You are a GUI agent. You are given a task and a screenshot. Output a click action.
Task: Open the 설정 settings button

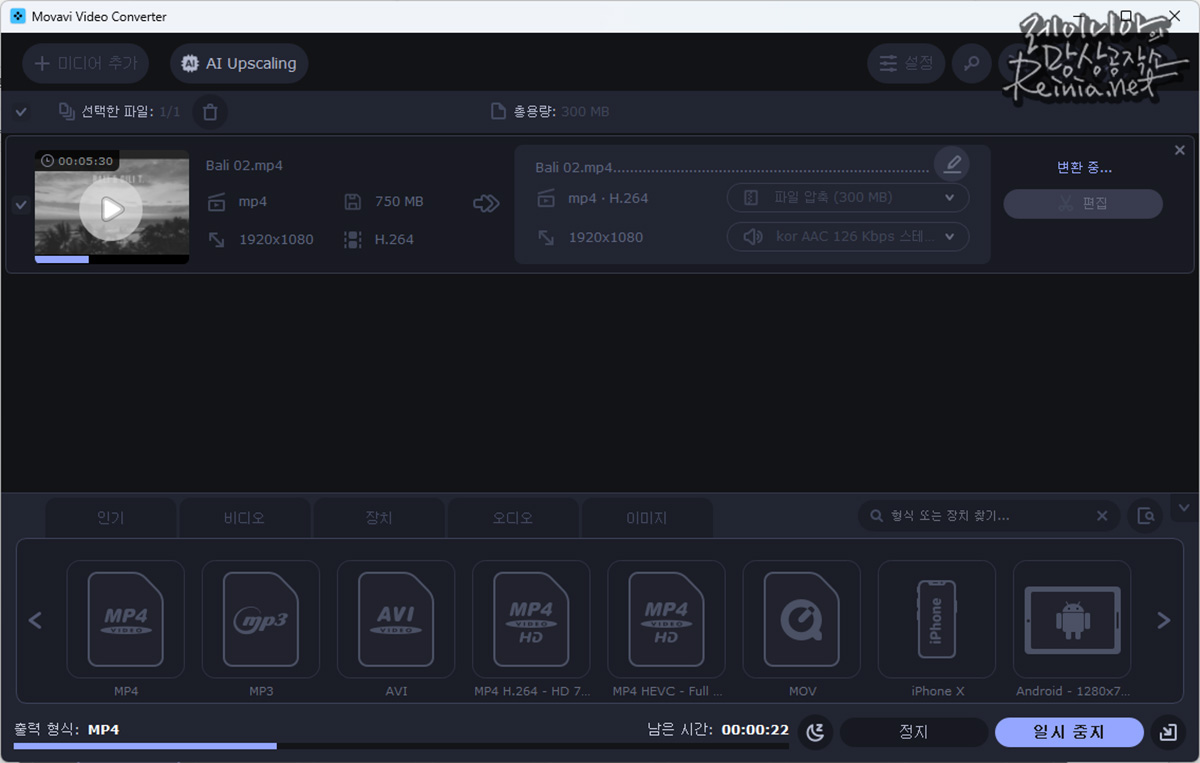click(x=906, y=63)
